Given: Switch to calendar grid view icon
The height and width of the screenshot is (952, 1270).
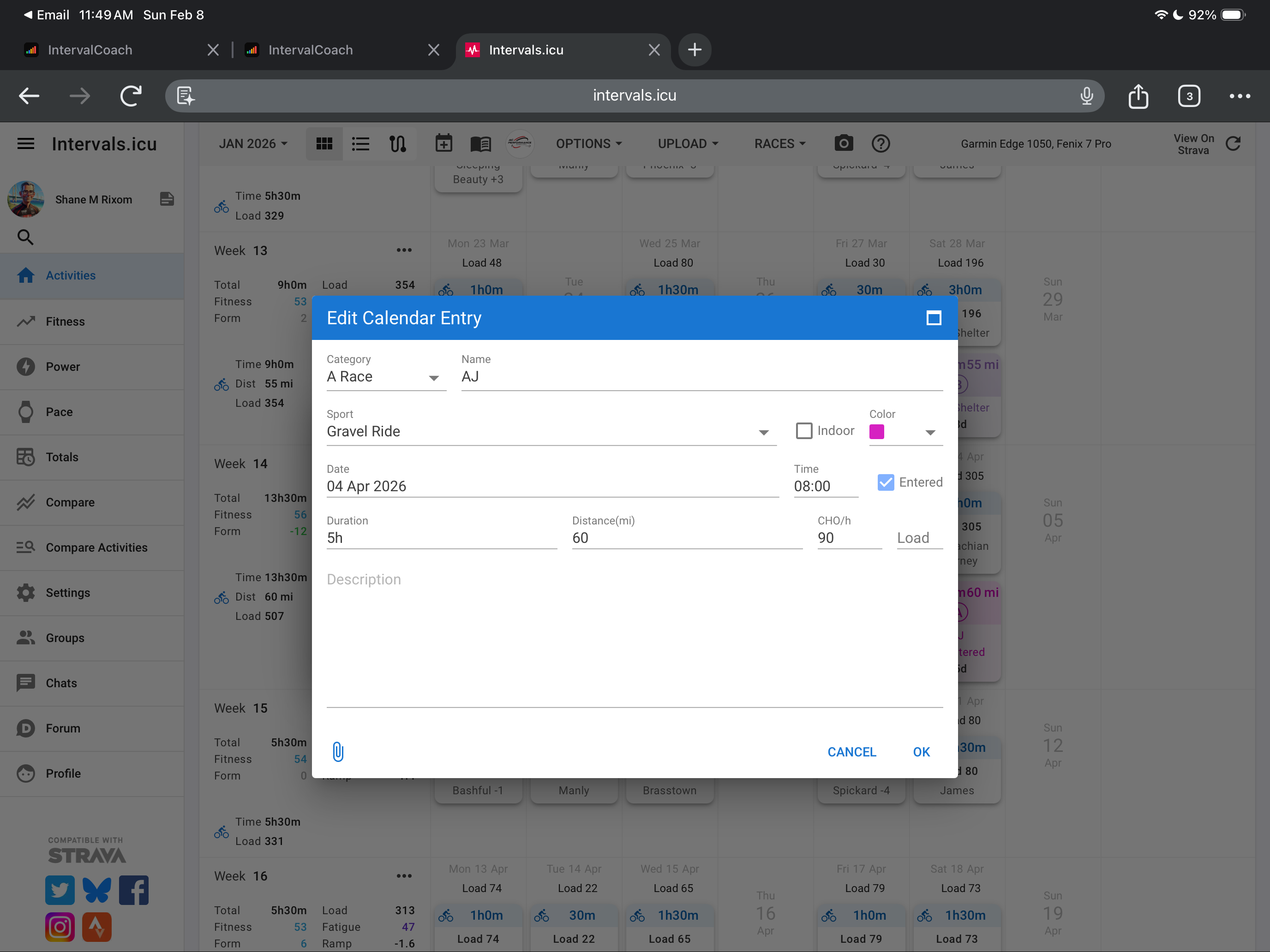Looking at the screenshot, I should click(x=324, y=143).
